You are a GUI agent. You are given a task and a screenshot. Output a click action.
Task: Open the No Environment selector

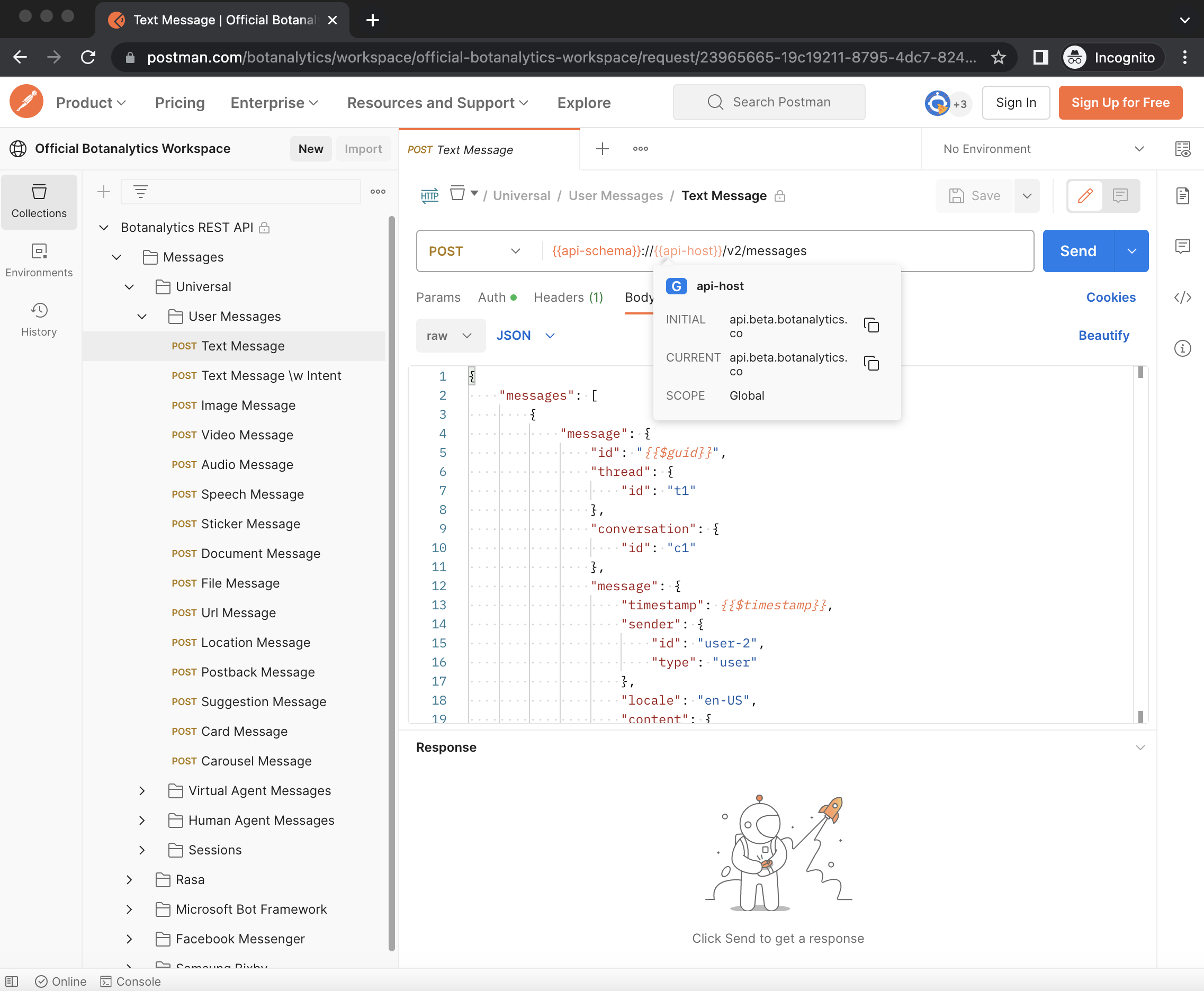pyautogui.click(x=1043, y=149)
